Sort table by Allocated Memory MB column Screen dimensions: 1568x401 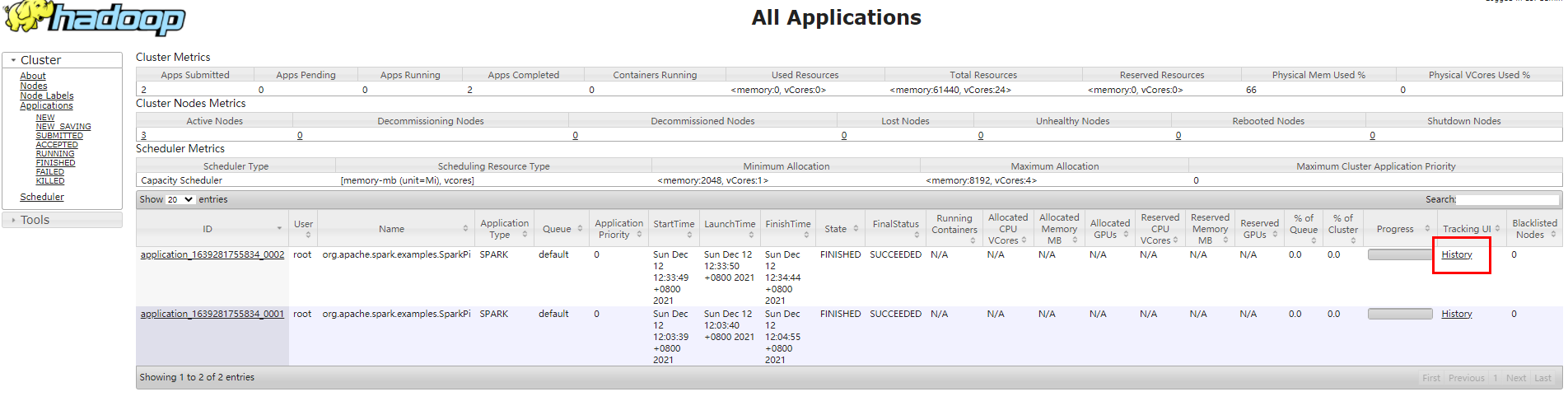[x=1059, y=229]
